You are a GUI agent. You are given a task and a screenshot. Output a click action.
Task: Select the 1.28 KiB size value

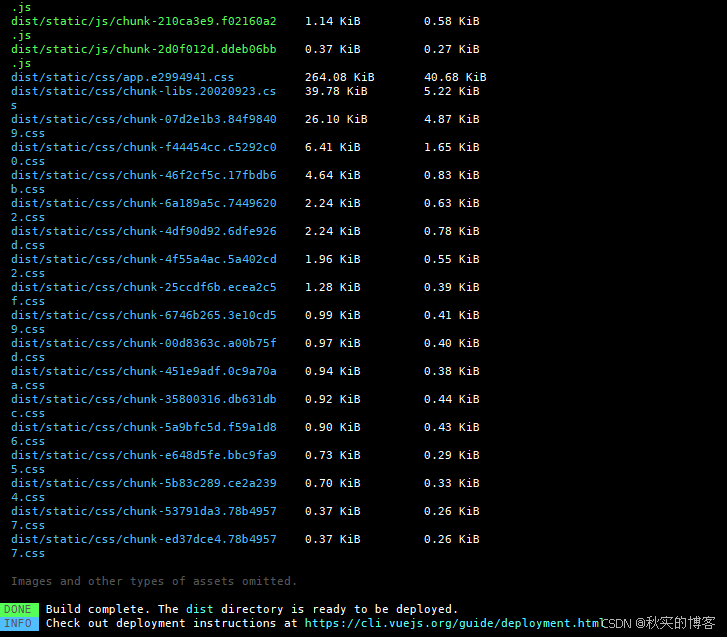click(332, 287)
